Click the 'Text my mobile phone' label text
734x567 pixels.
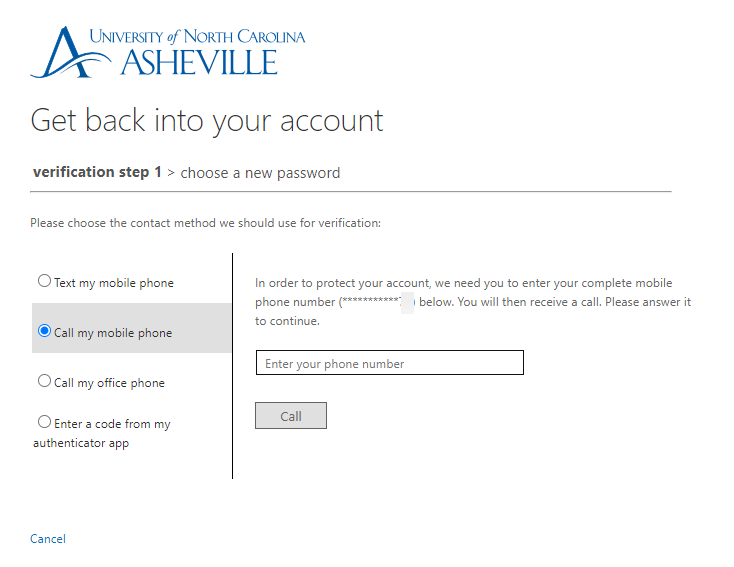[x=114, y=283]
